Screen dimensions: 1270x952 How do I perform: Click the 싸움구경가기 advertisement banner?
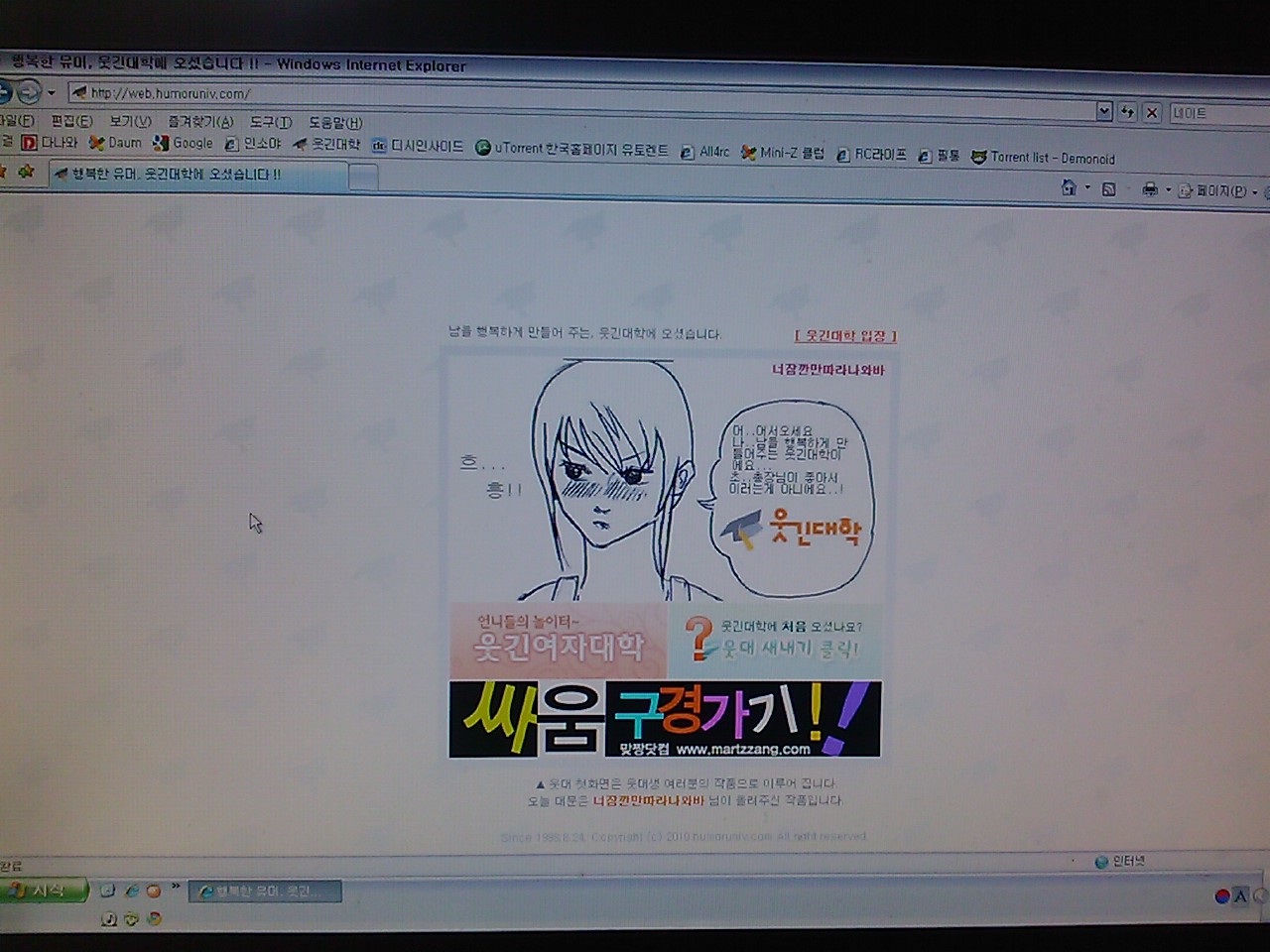click(665, 719)
